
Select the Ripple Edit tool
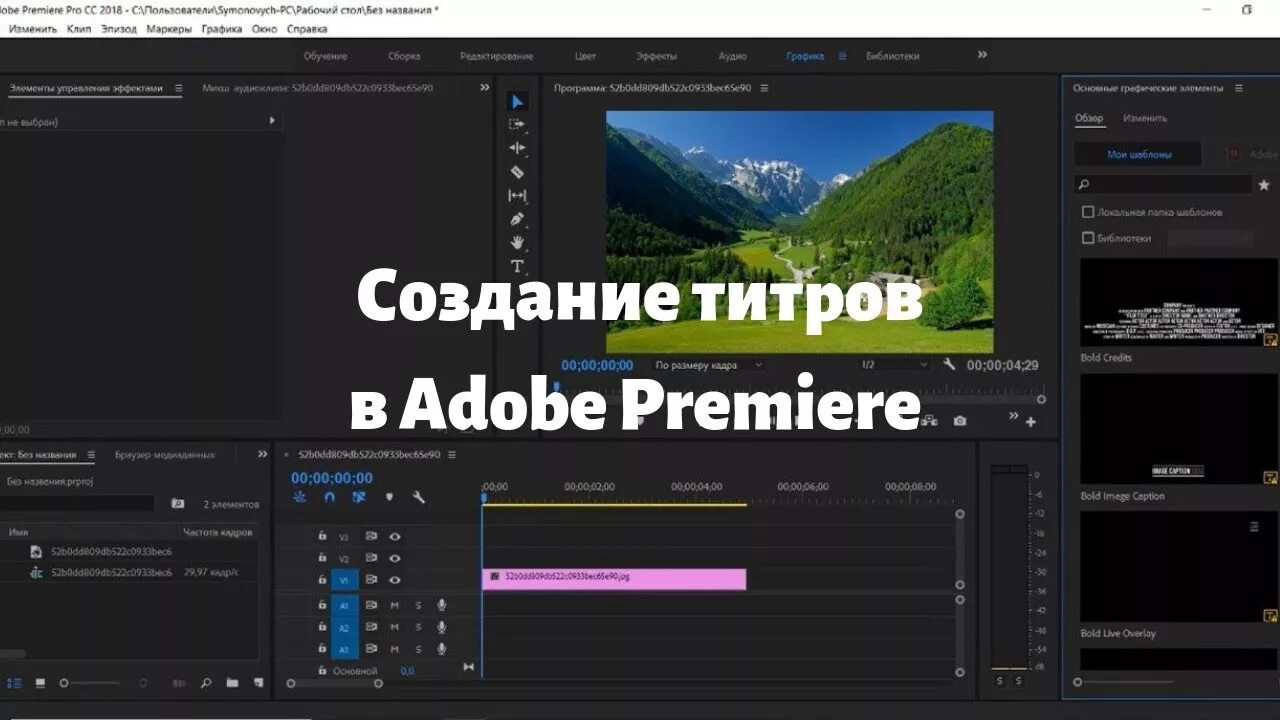517,148
